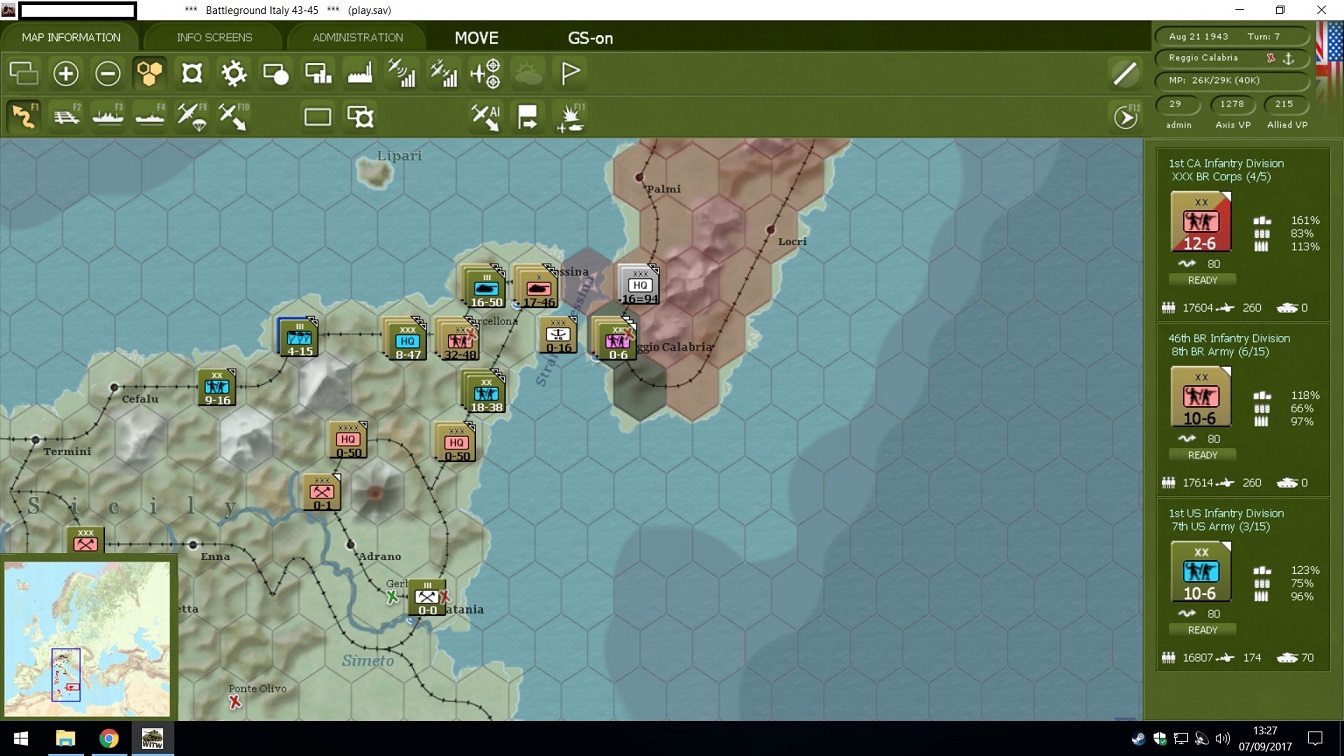Click the anchor port icon beside Reggio Calabria
Viewport: 1344px width, 756px height.
1289,58
